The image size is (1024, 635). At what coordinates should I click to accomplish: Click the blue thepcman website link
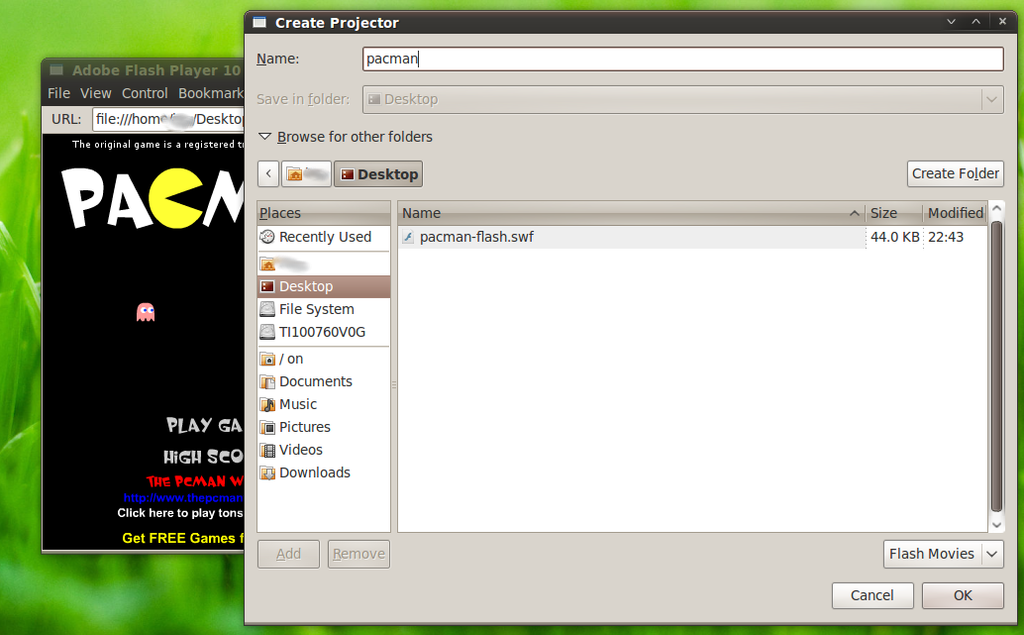point(184,498)
